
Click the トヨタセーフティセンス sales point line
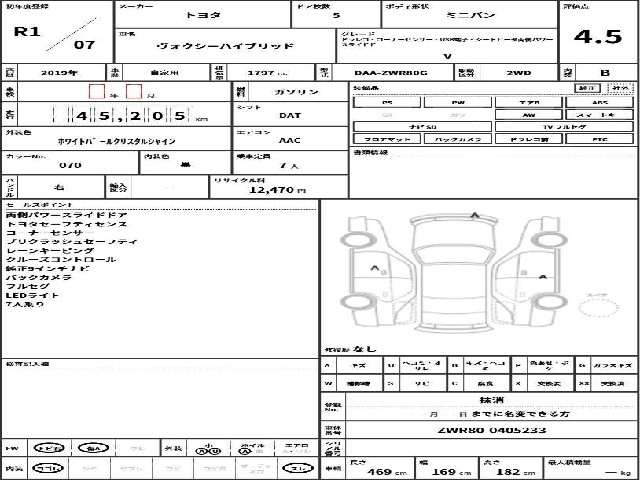(x=67, y=224)
